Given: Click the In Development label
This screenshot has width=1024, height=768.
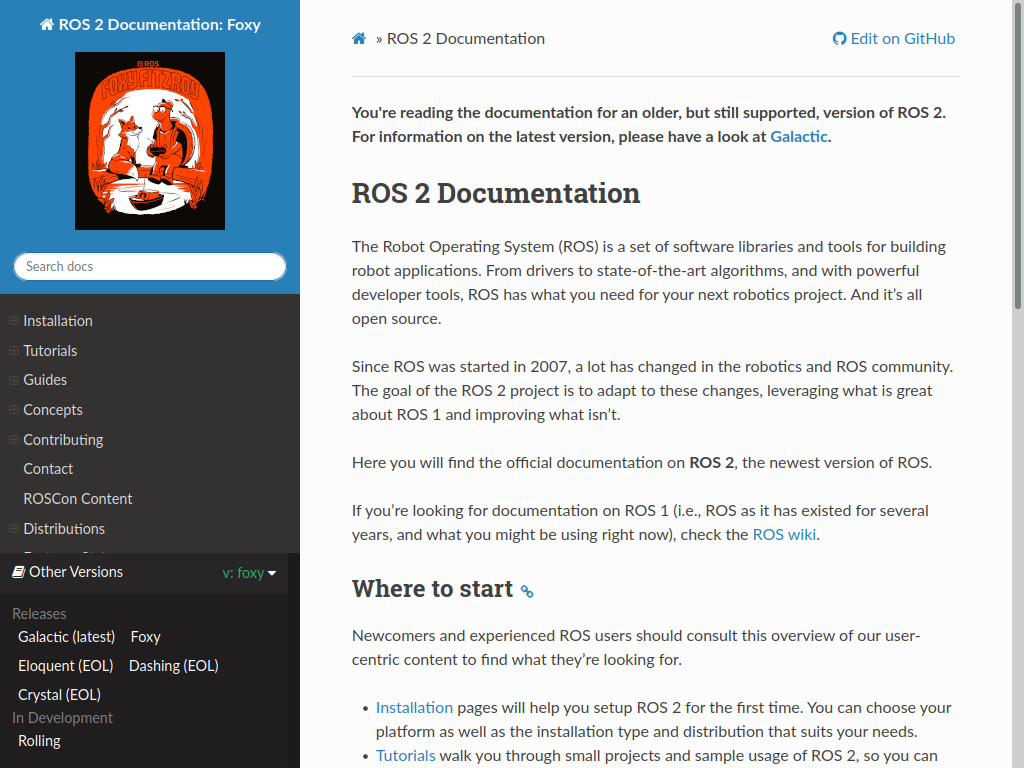Looking at the screenshot, I should [63, 718].
